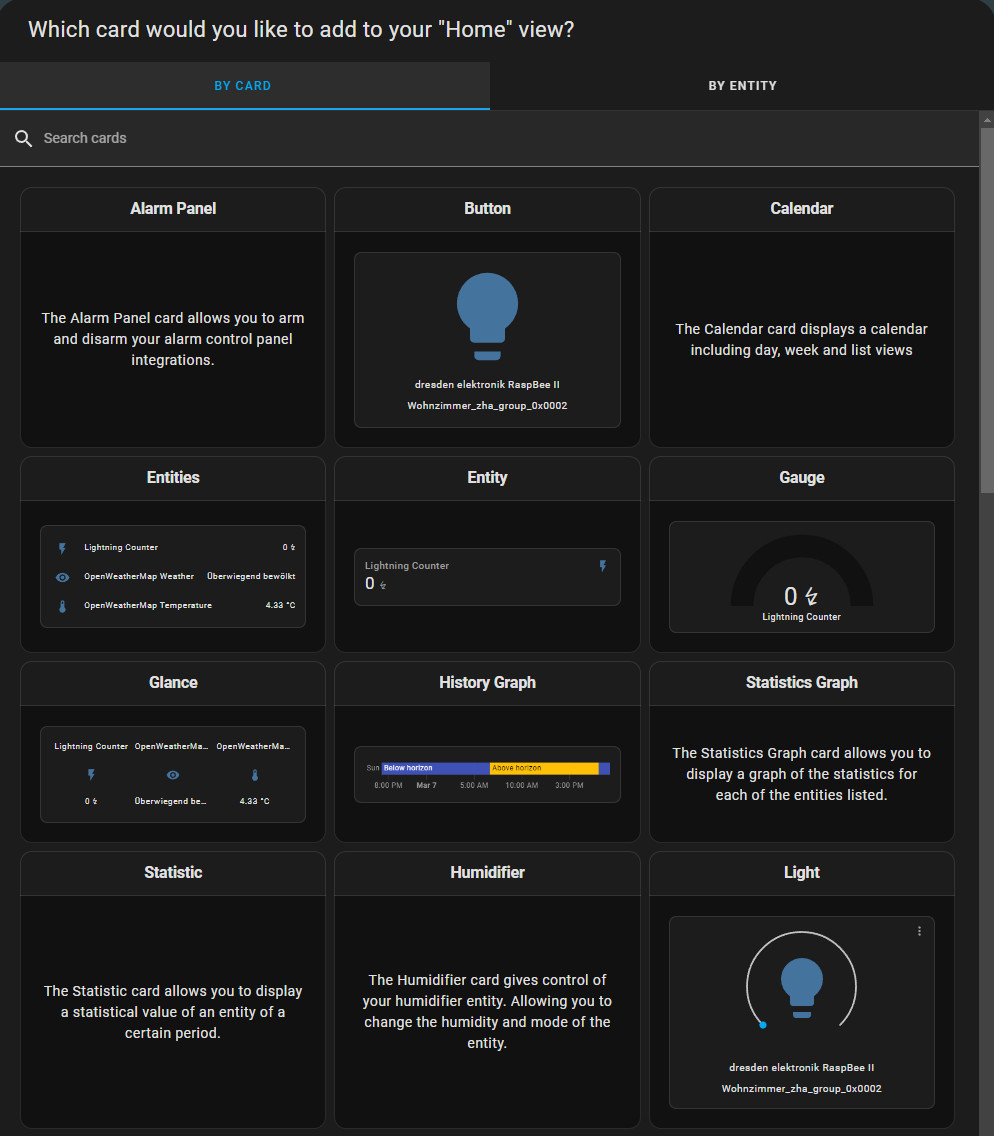The height and width of the screenshot is (1136, 994).
Task: Click the thermometer icon in Entities card
Action: [62, 606]
